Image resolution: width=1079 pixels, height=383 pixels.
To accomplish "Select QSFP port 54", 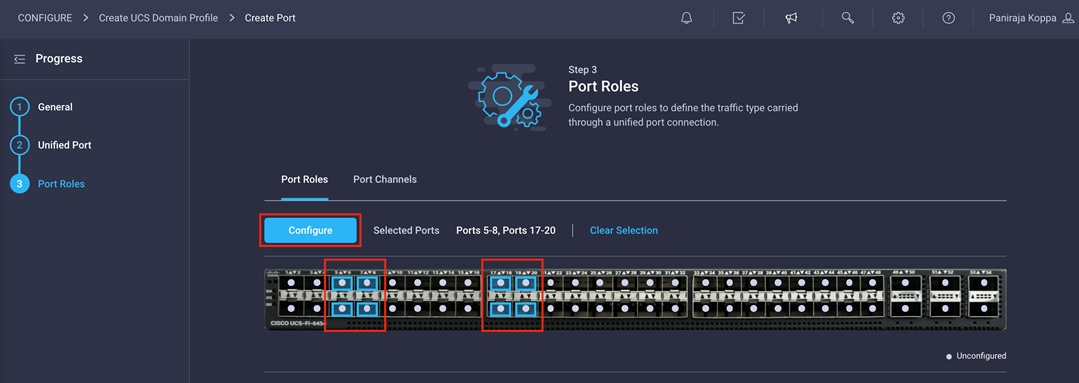I will tap(984, 309).
